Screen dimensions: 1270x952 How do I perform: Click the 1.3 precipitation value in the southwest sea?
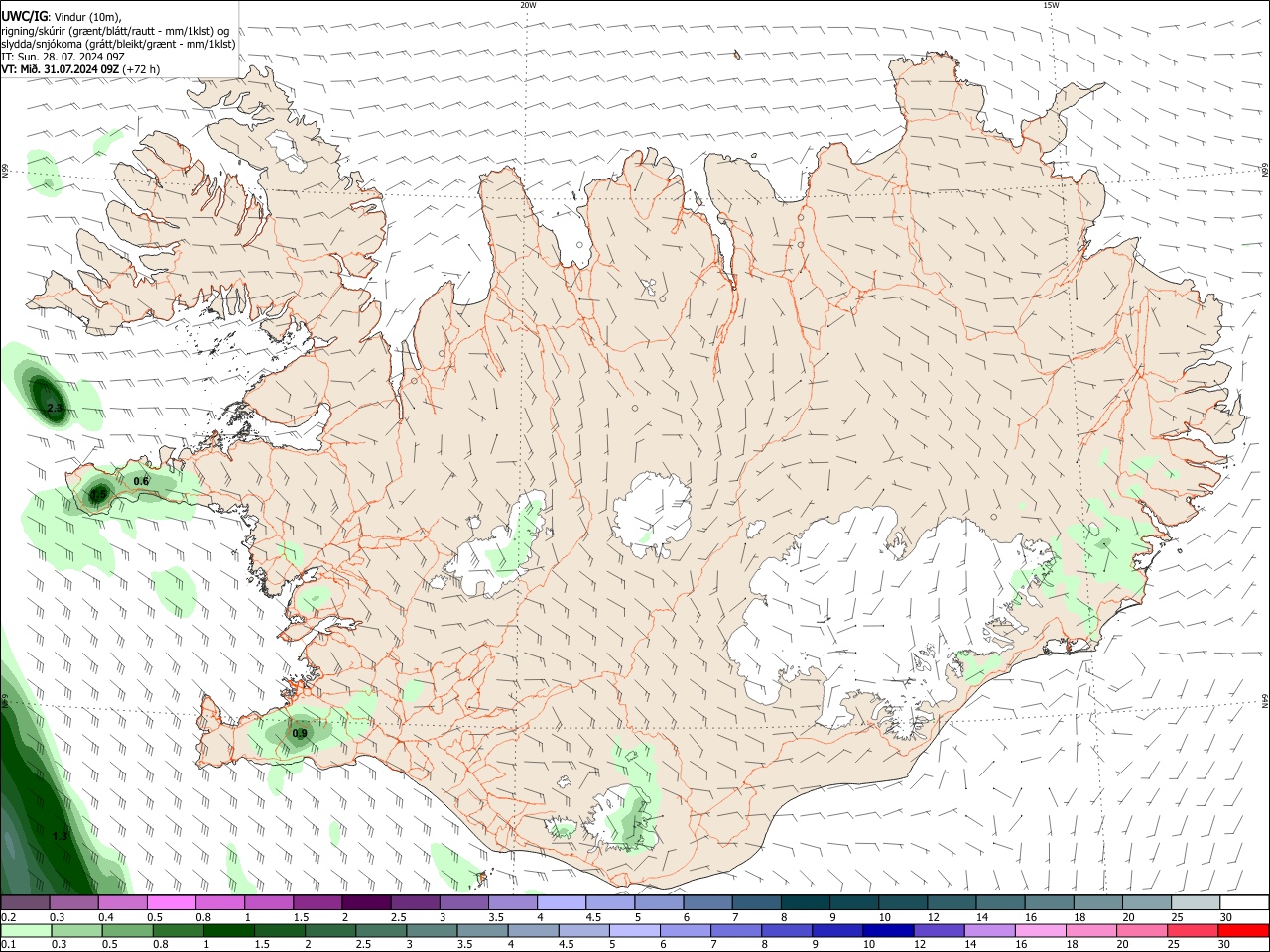click(60, 837)
